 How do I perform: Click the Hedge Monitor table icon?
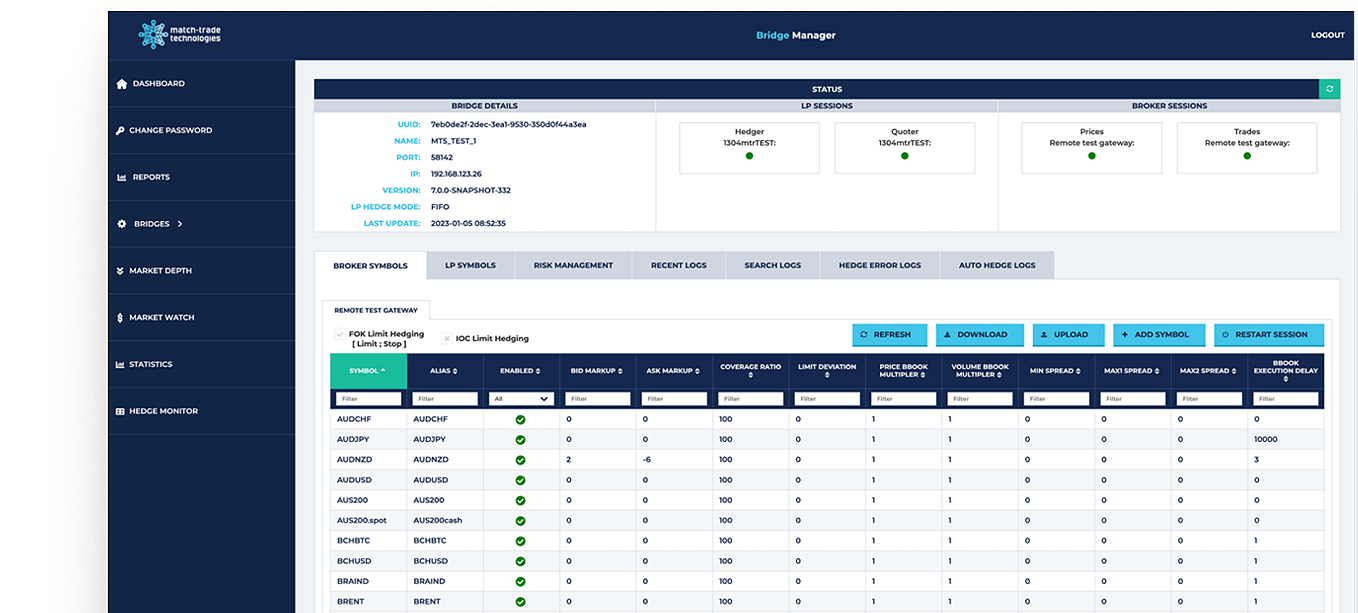point(120,411)
